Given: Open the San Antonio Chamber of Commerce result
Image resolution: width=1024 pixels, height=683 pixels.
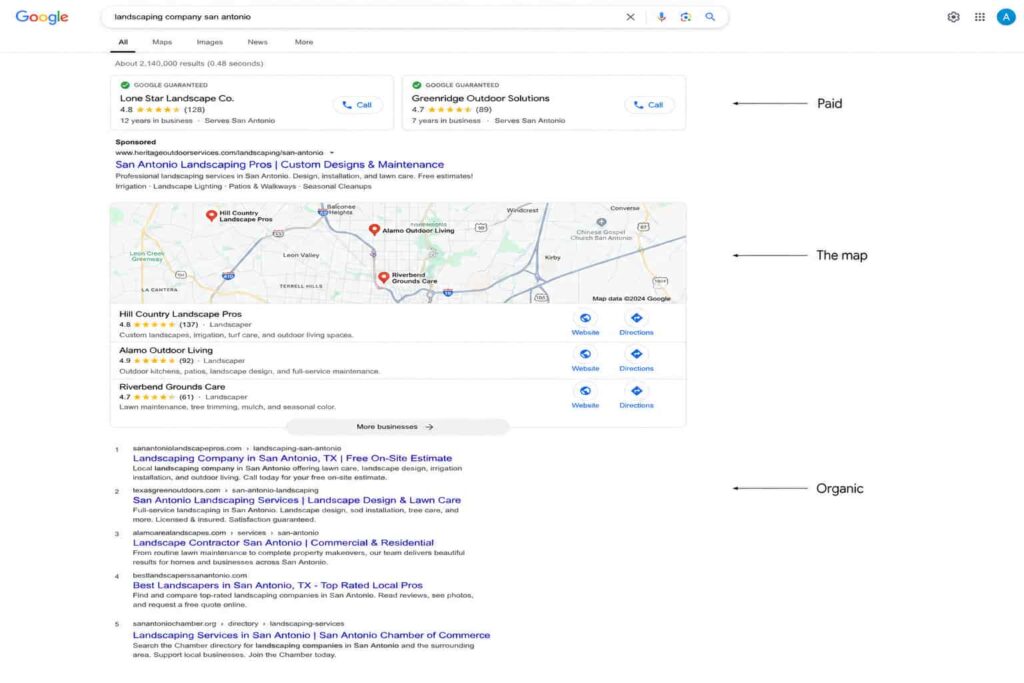Looking at the screenshot, I should coord(311,635).
